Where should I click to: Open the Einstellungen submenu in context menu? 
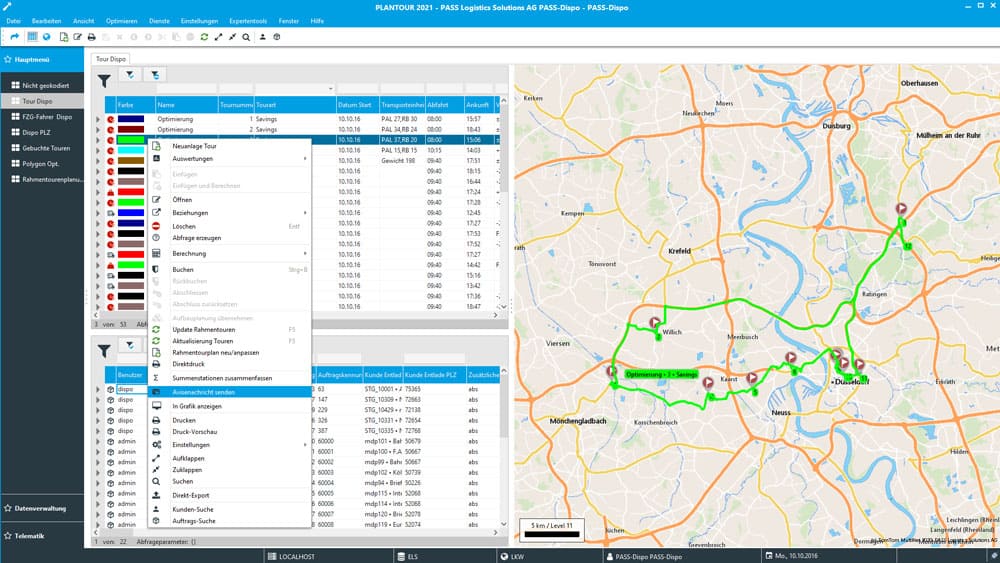(230, 445)
